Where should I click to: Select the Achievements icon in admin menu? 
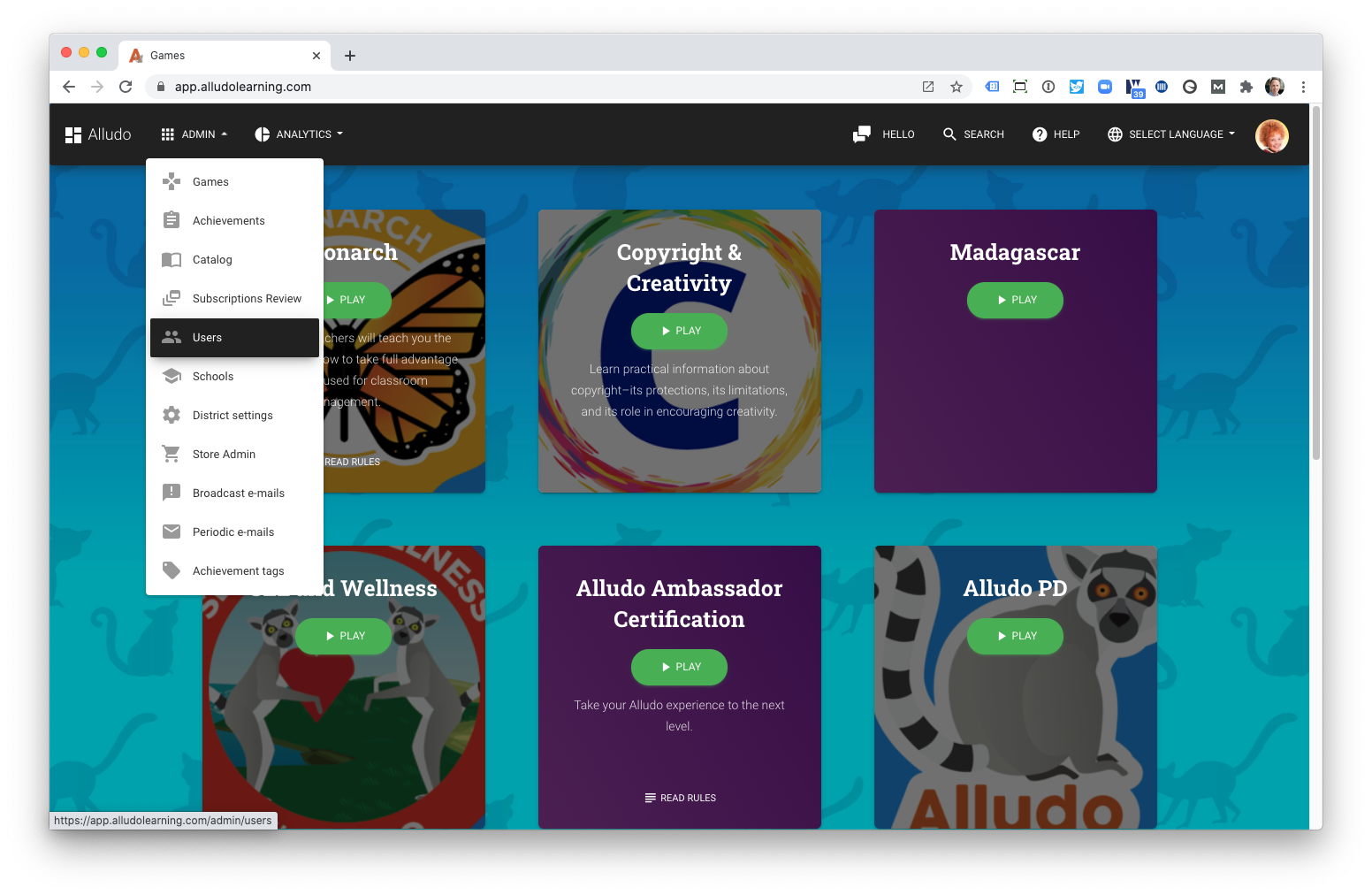[171, 220]
